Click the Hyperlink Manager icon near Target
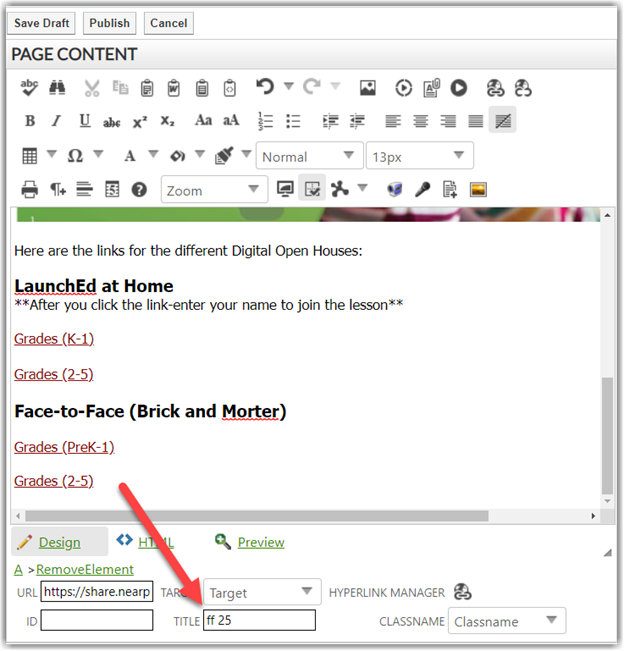 (x=462, y=592)
